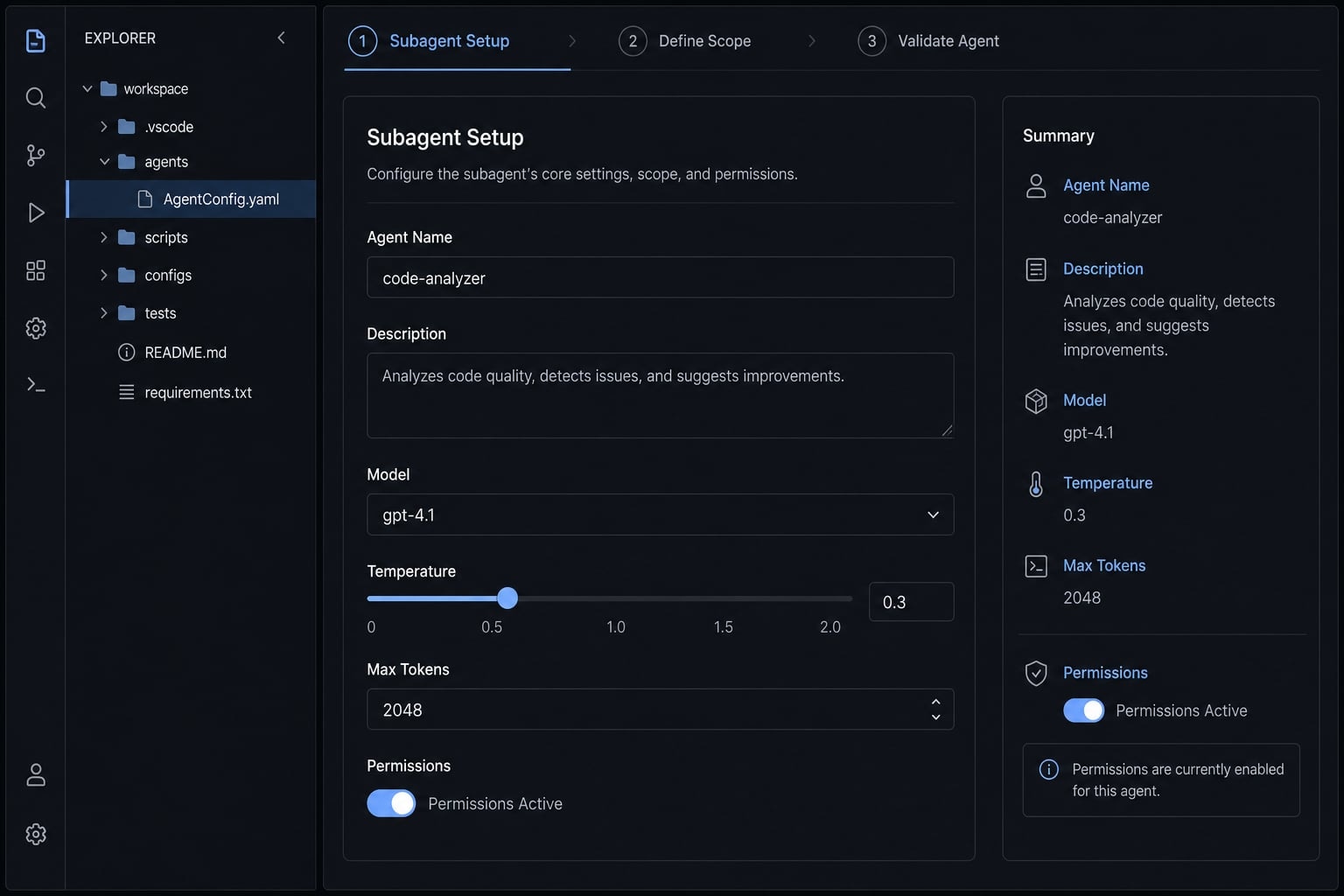Click the .vscode folder icon
The height and width of the screenshot is (896, 1344).
(127, 126)
